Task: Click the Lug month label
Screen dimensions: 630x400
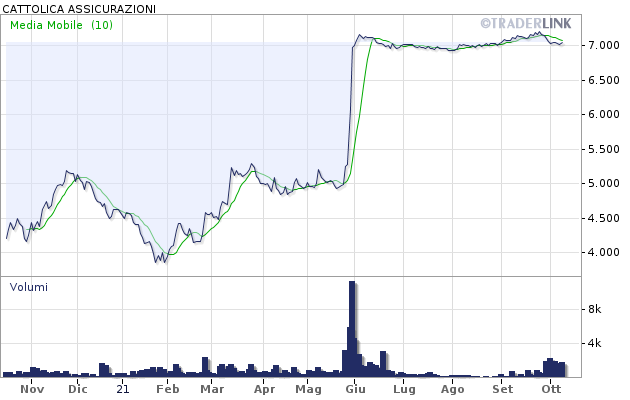Action: coord(404,390)
